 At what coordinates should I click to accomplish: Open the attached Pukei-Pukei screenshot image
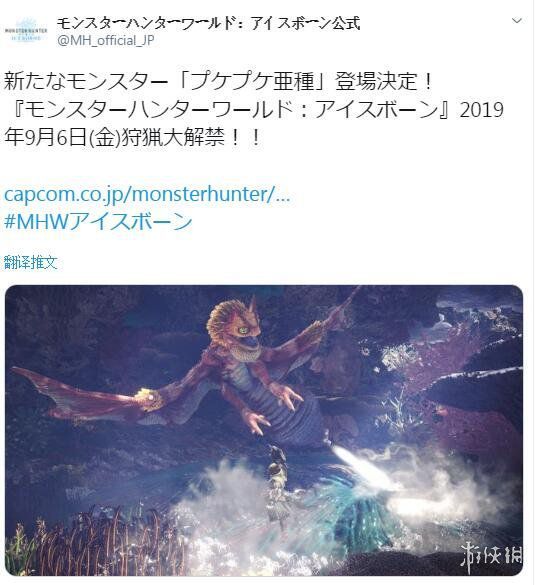pyautogui.click(x=264, y=430)
